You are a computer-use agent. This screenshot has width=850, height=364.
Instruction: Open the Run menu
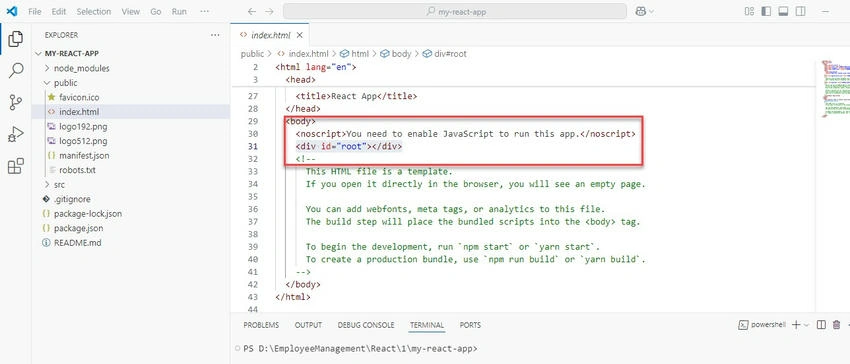179,11
